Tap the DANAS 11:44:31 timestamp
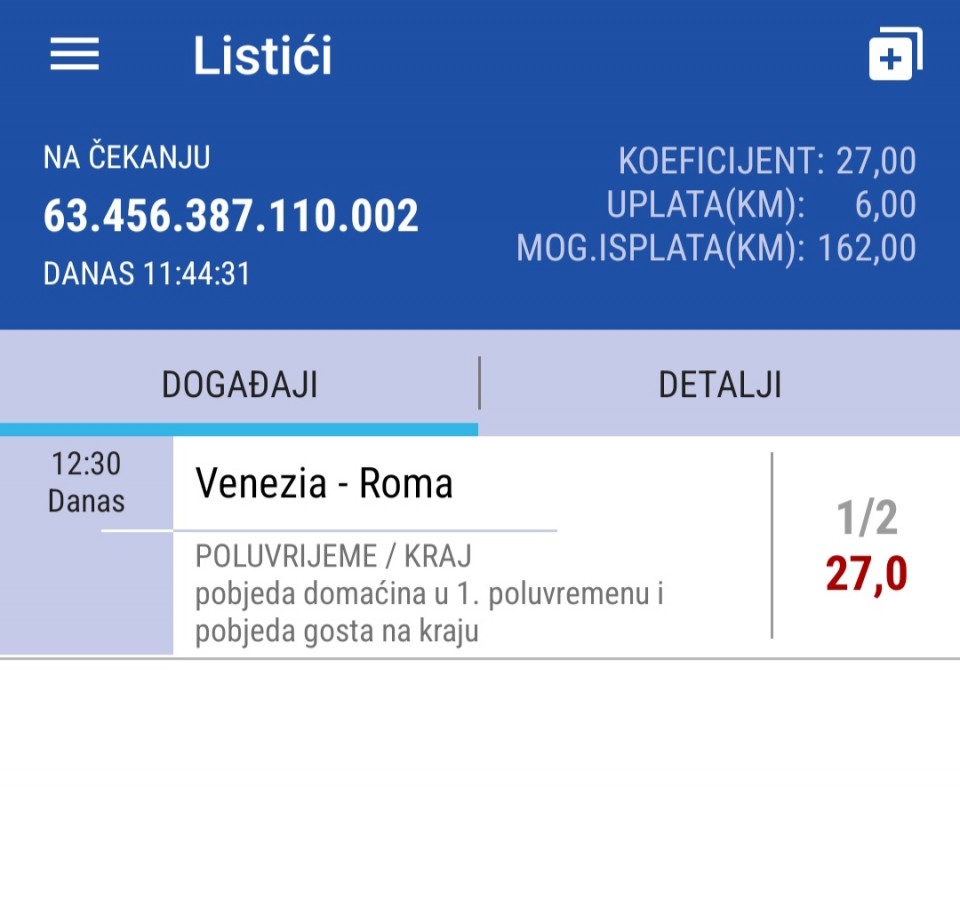960x897 pixels. click(x=146, y=274)
